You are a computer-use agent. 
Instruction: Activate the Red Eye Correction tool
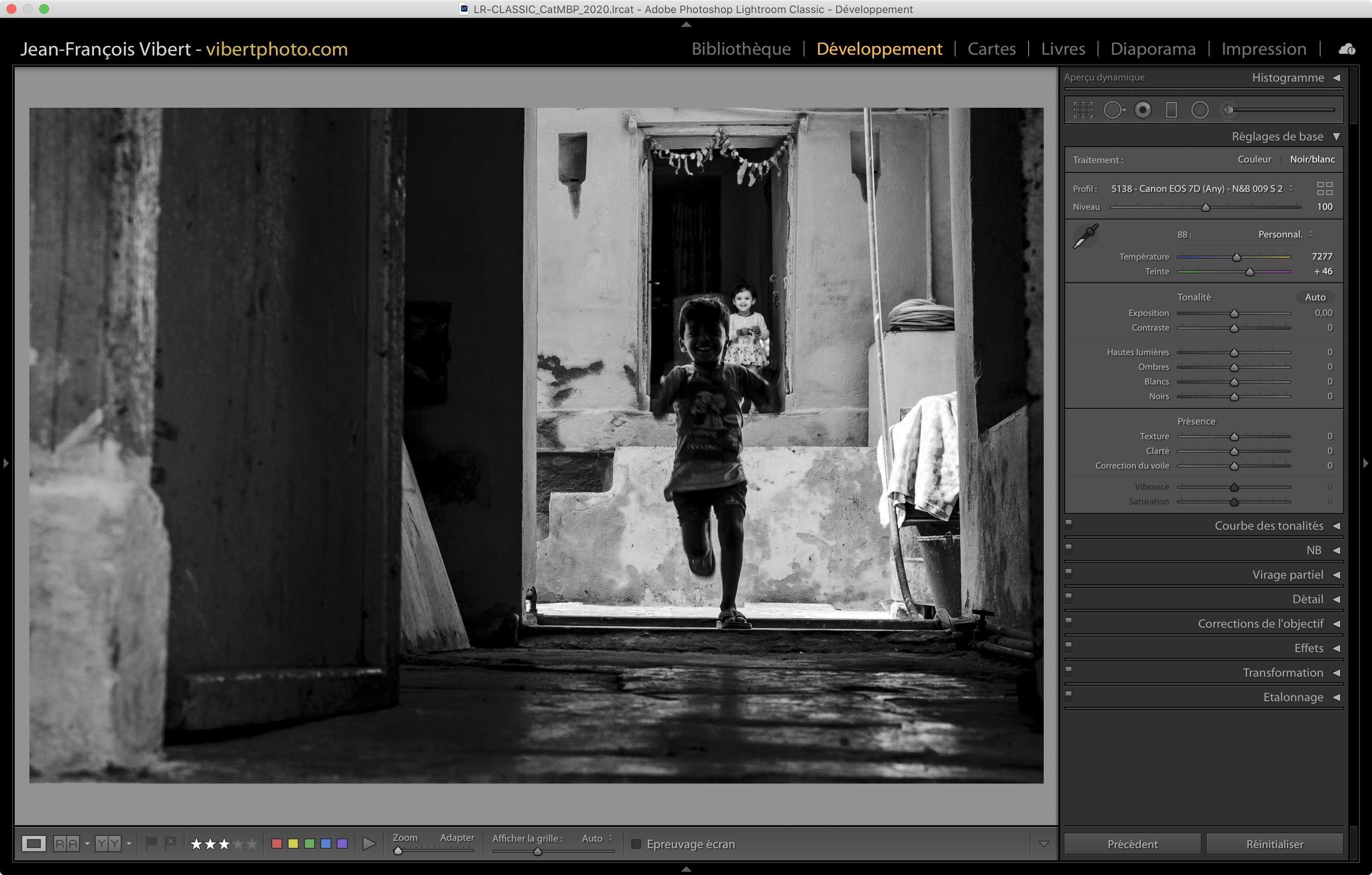coord(1143,110)
